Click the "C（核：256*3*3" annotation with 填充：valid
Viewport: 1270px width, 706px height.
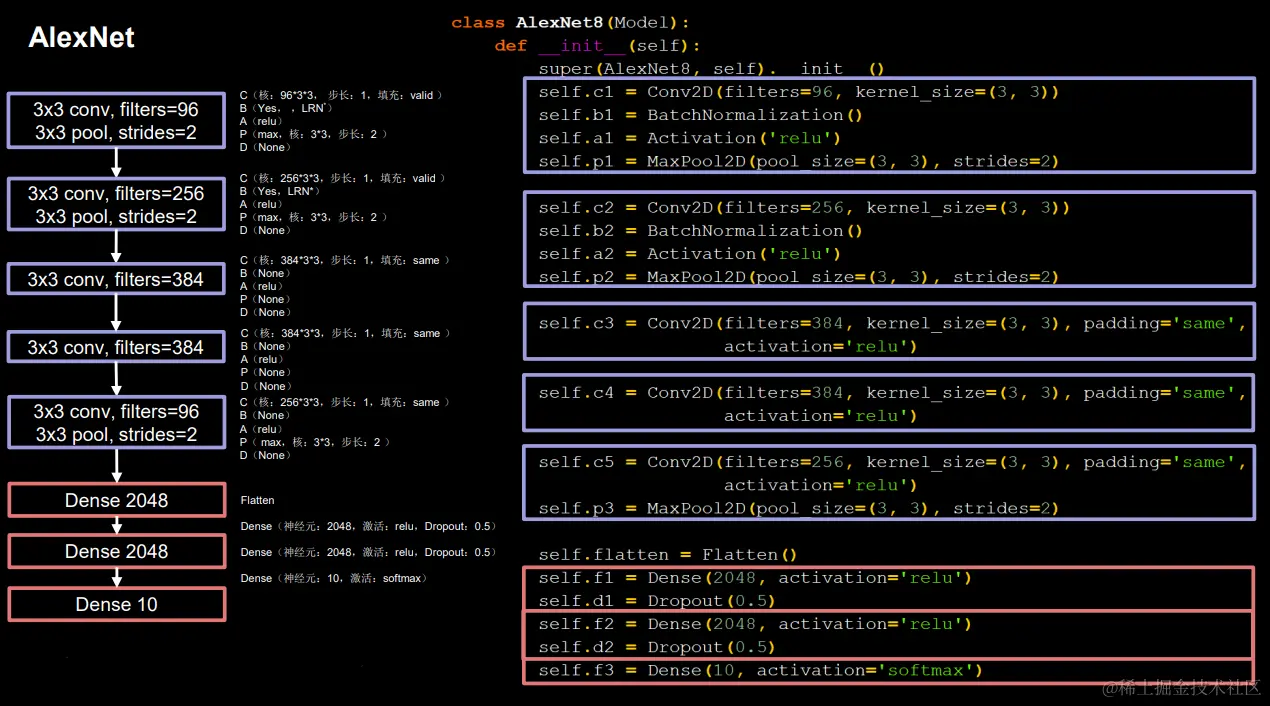pyautogui.click(x=342, y=178)
